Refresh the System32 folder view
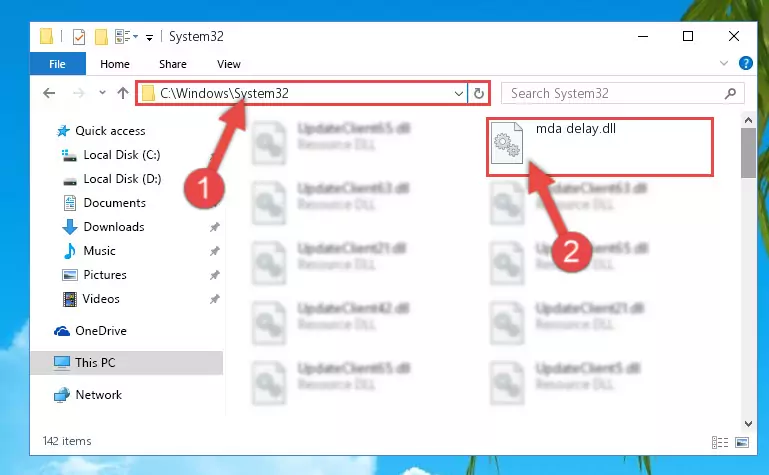Image resolution: width=769 pixels, height=475 pixels. point(479,93)
